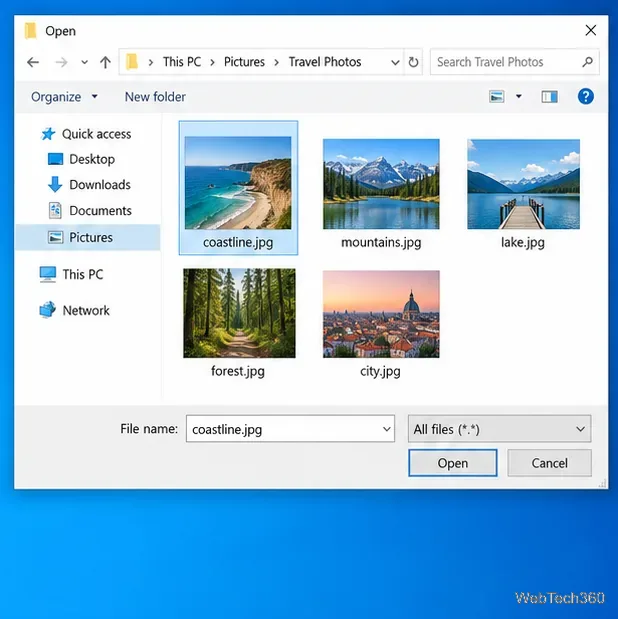Screen dimensions: 618x619
Task: Click the forest.jpg file name label
Action: click(x=238, y=371)
